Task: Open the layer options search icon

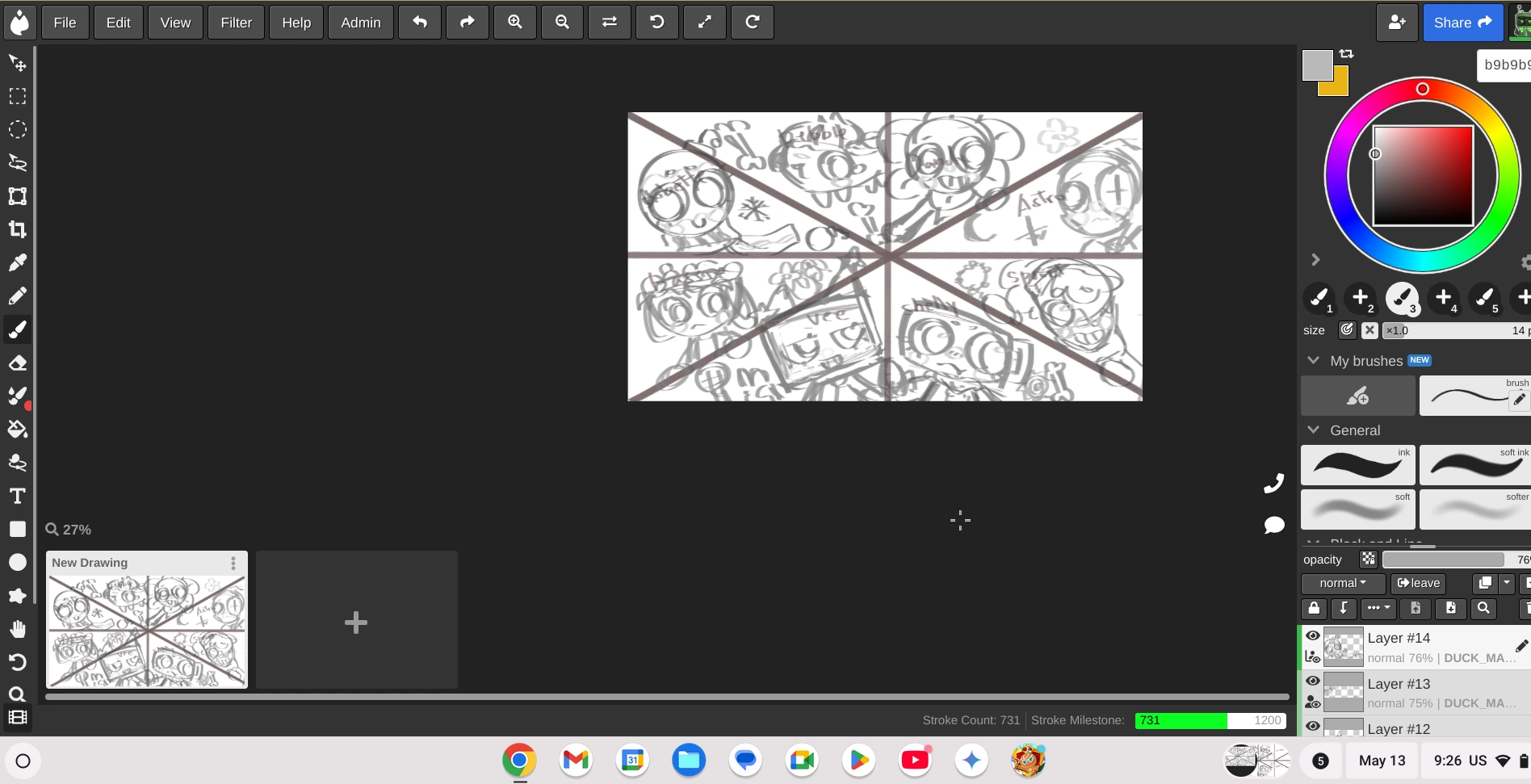Action: pos(1484,609)
